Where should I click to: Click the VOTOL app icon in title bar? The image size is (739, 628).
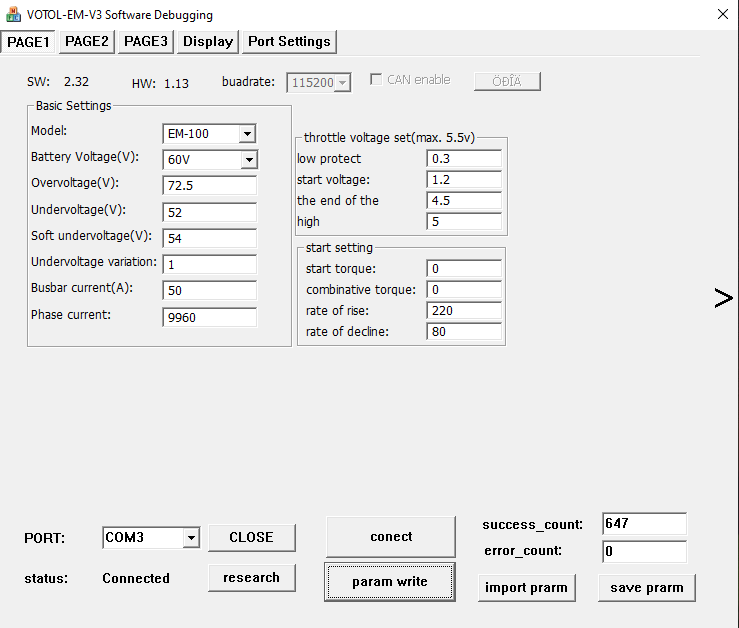pyautogui.click(x=14, y=15)
